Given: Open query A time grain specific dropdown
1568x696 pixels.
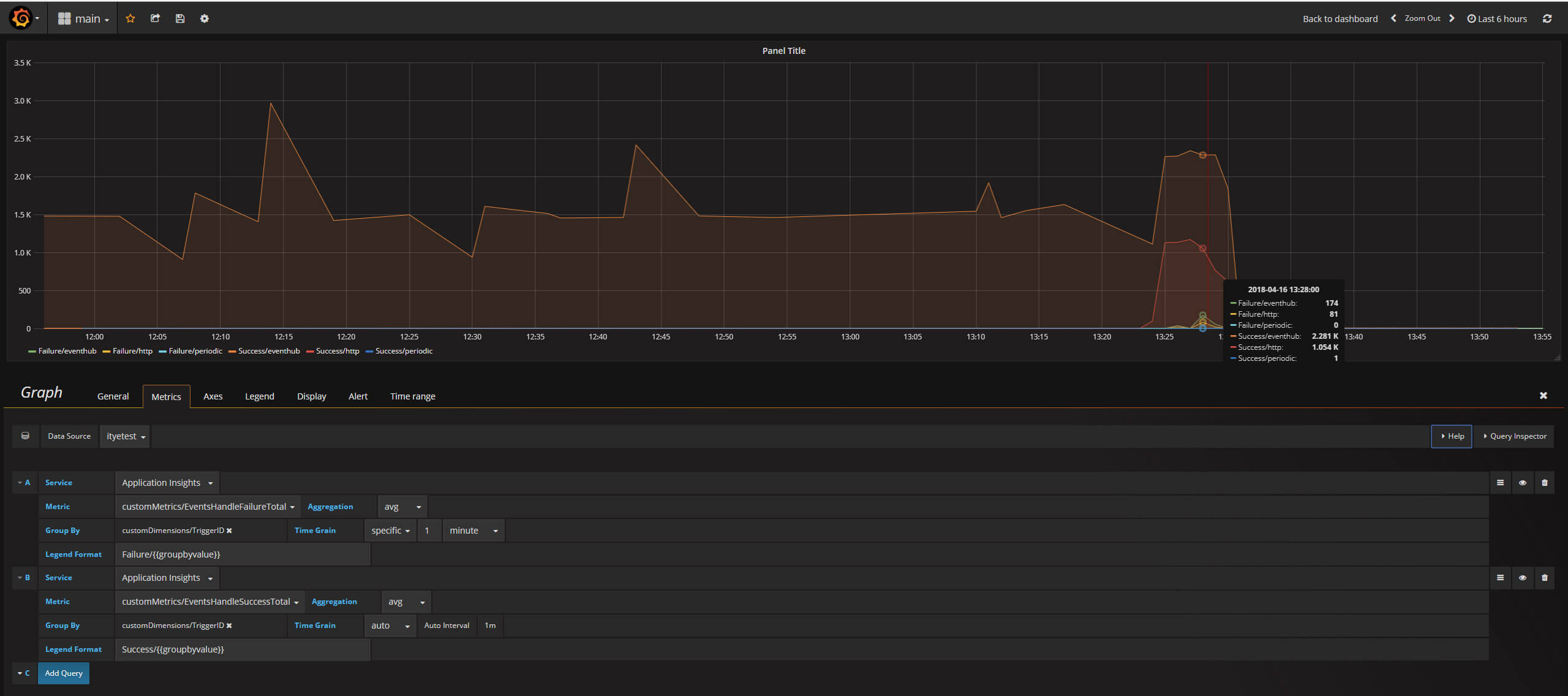Looking at the screenshot, I should (390, 531).
